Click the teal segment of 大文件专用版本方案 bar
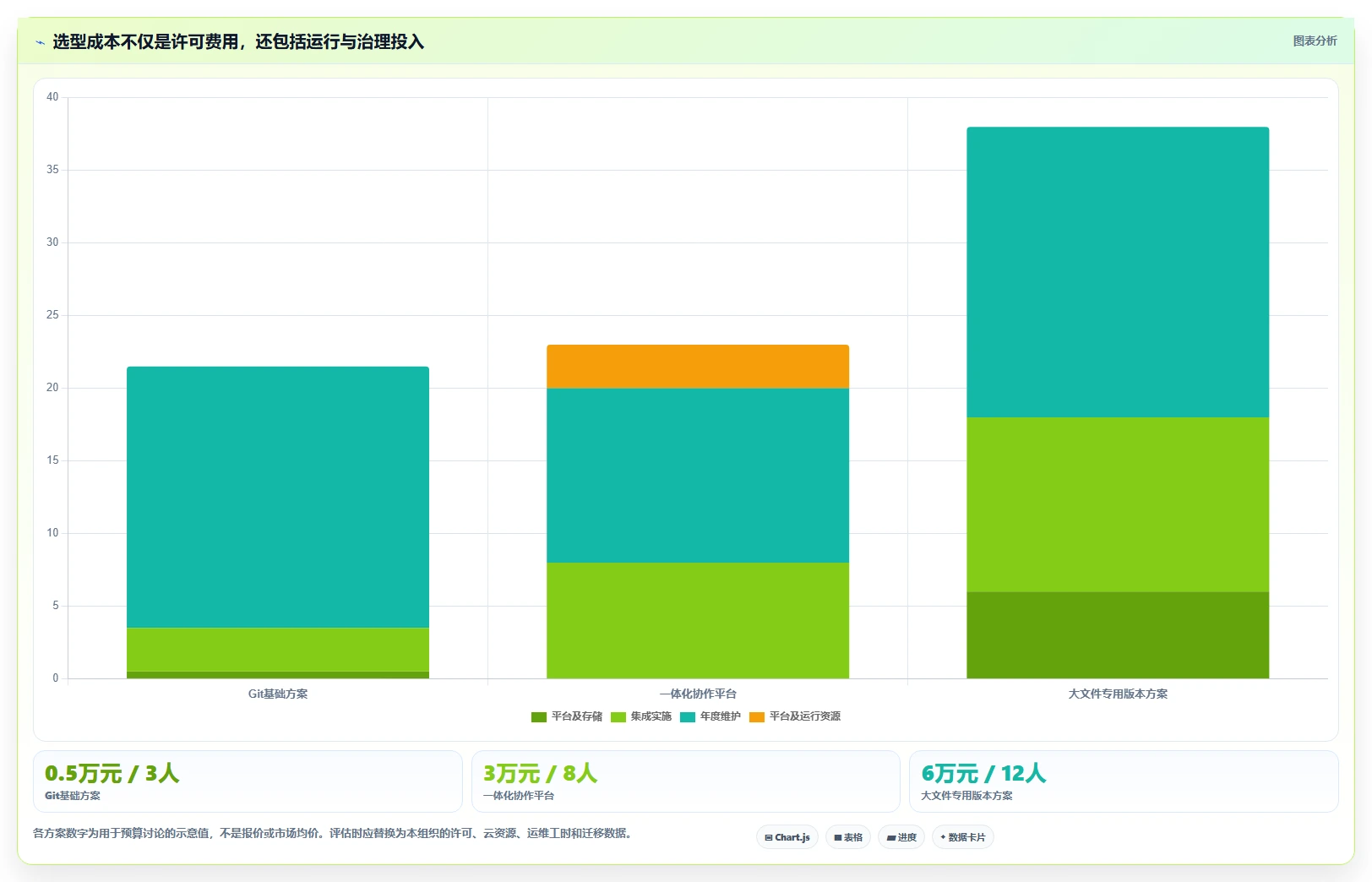 tap(1118, 272)
